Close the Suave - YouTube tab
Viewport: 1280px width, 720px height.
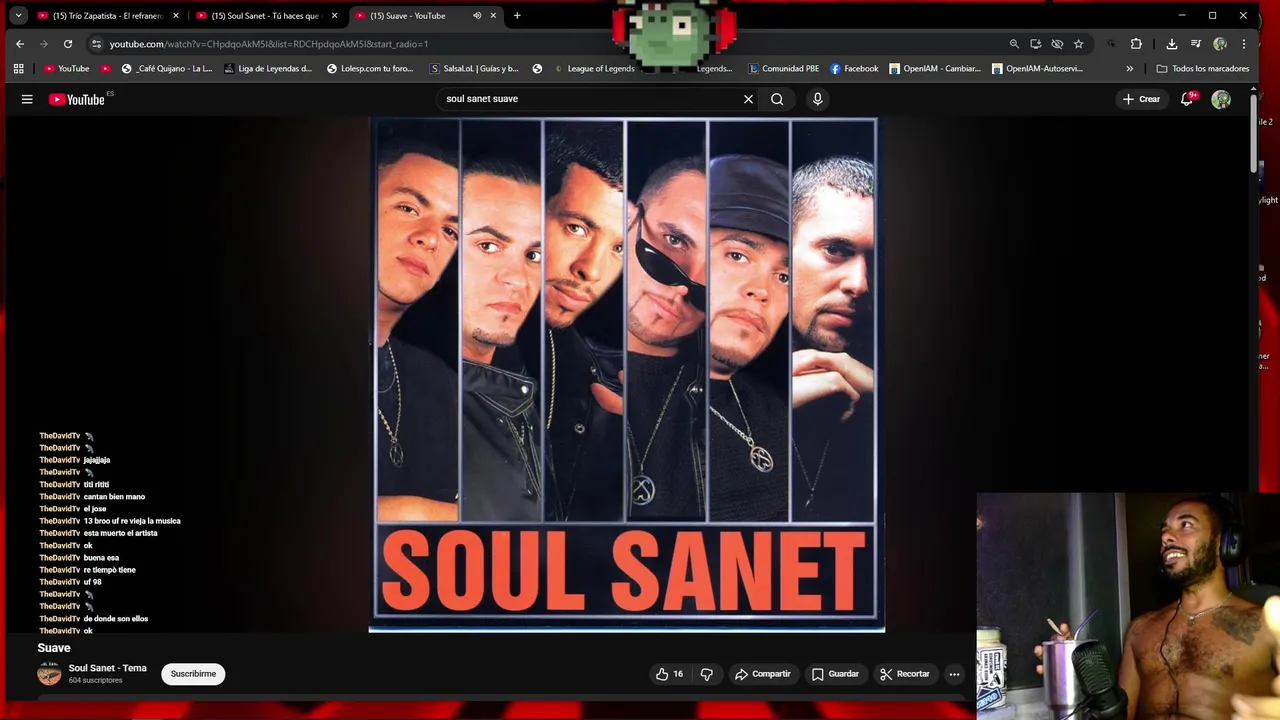(493, 16)
